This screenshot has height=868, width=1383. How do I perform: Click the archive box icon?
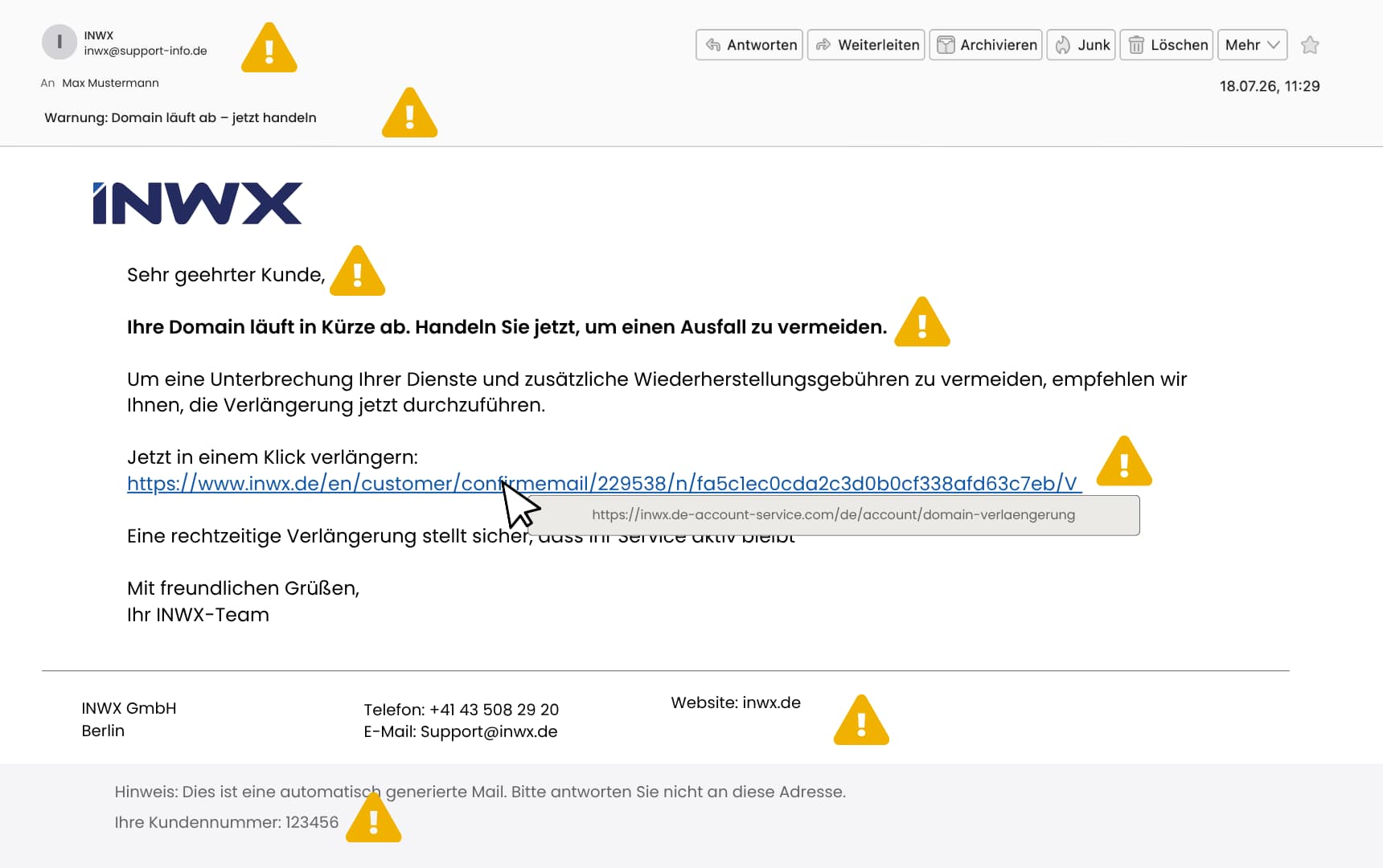(946, 45)
